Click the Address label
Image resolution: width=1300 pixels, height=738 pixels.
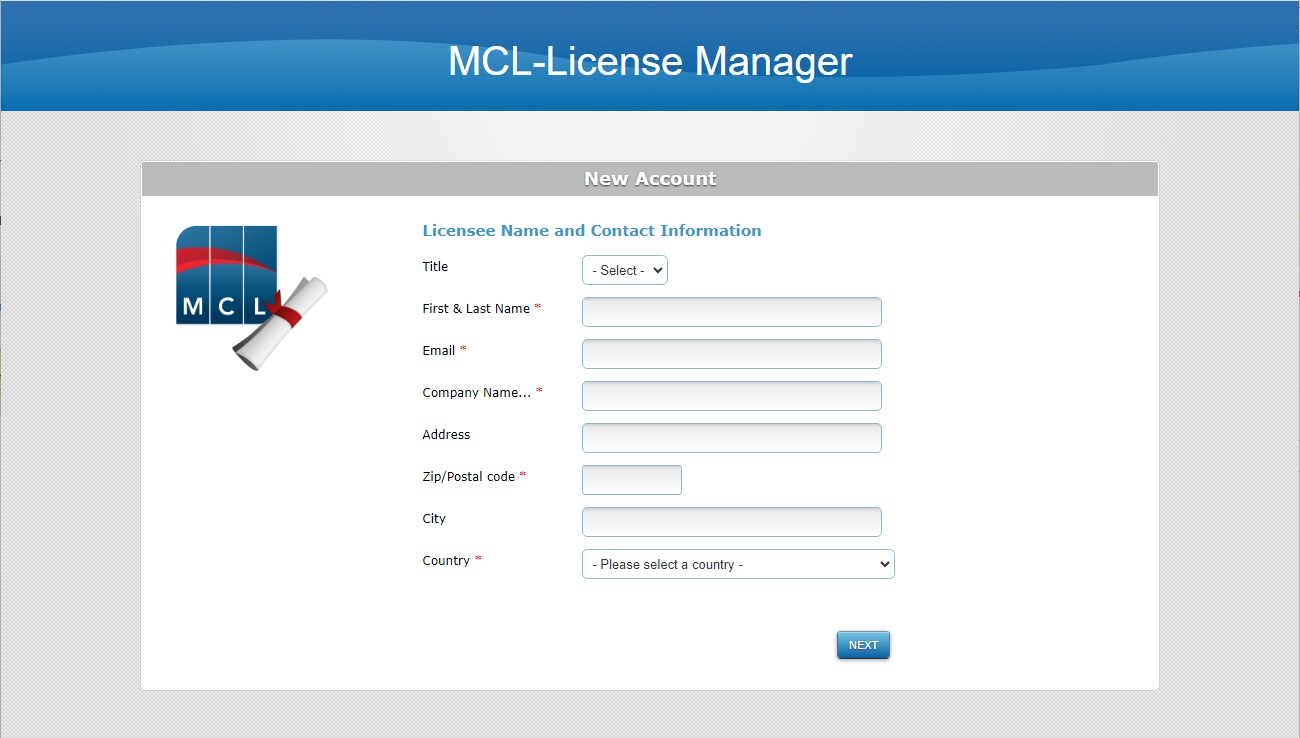[x=446, y=435]
